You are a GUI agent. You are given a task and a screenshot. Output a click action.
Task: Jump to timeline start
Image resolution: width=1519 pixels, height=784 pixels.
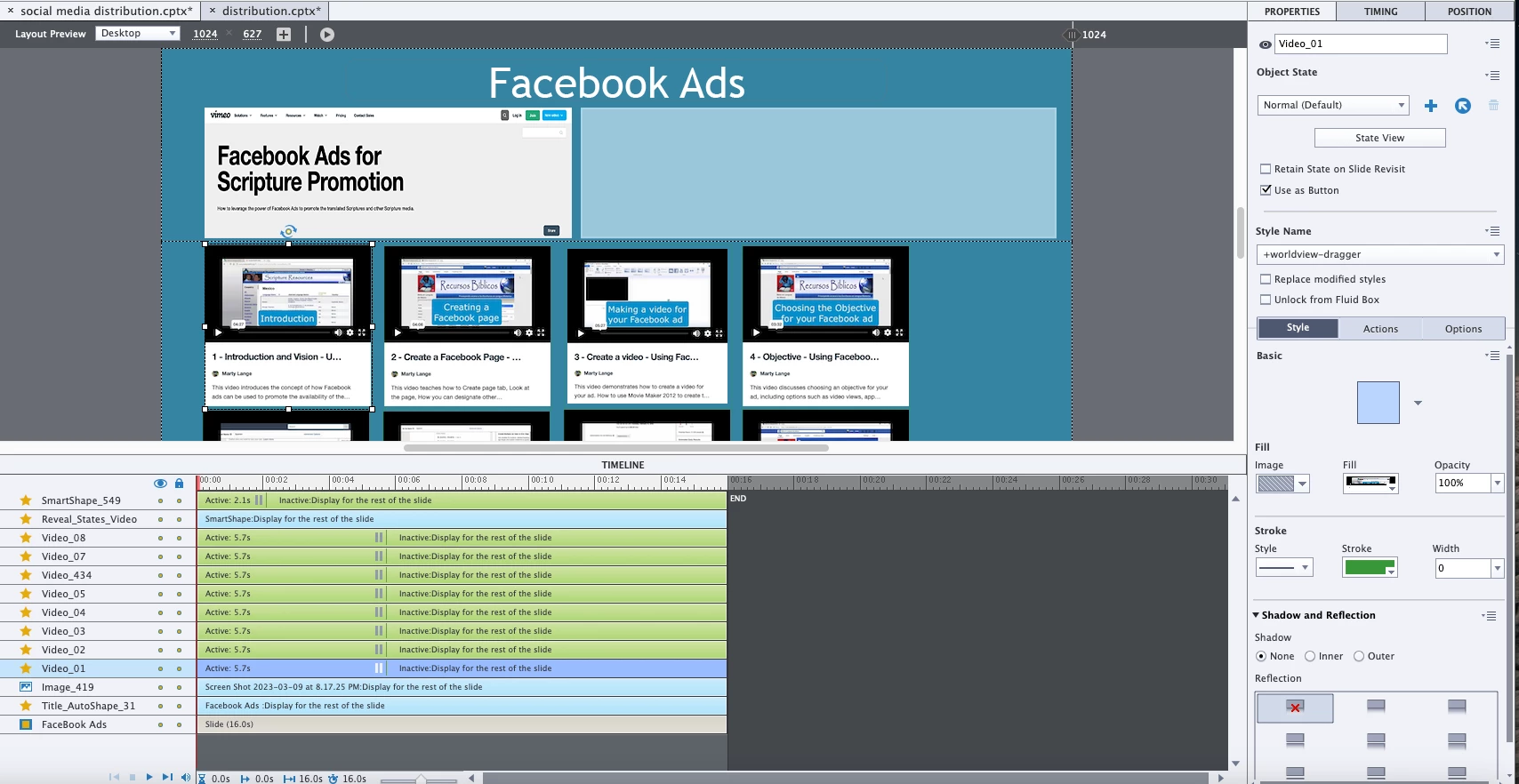(x=114, y=777)
